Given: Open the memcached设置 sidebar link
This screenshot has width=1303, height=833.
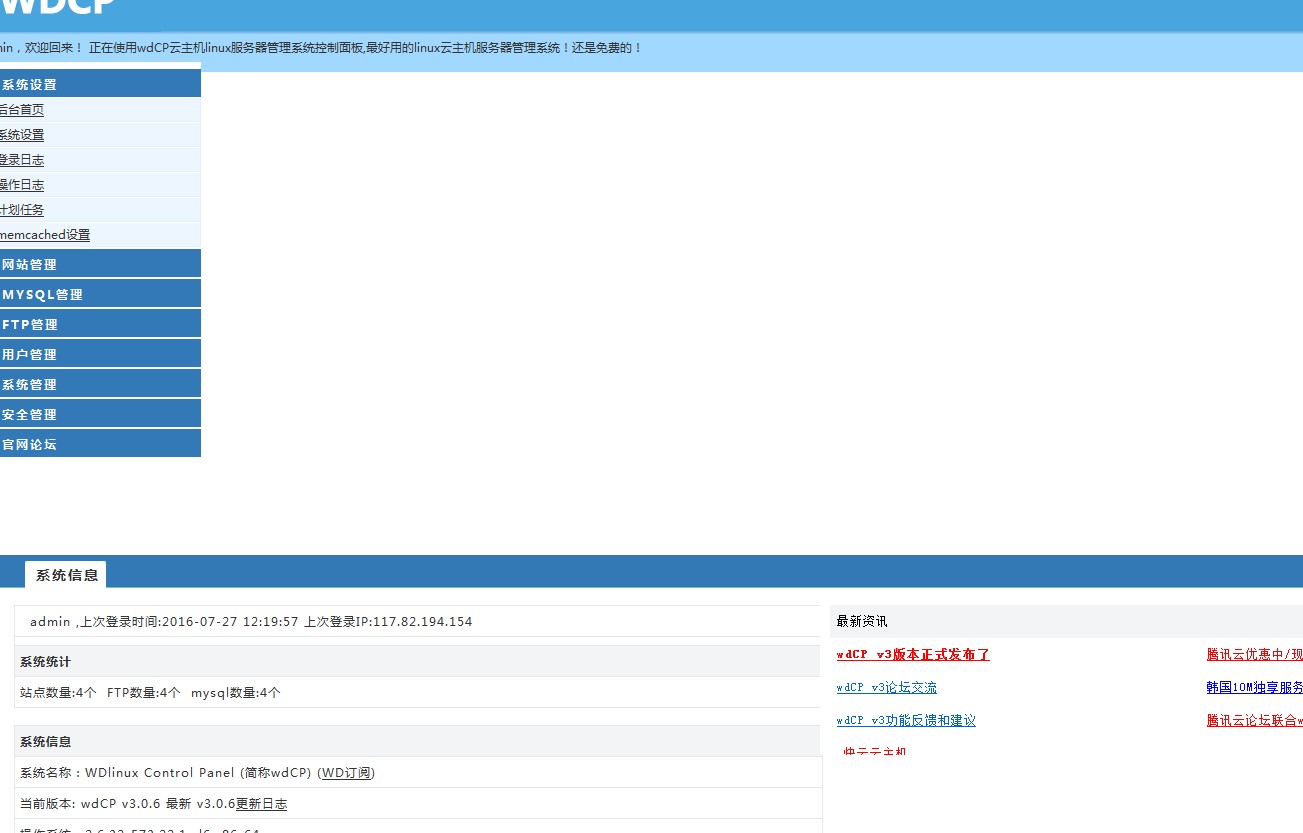Looking at the screenshot, I should pos(45,235).
